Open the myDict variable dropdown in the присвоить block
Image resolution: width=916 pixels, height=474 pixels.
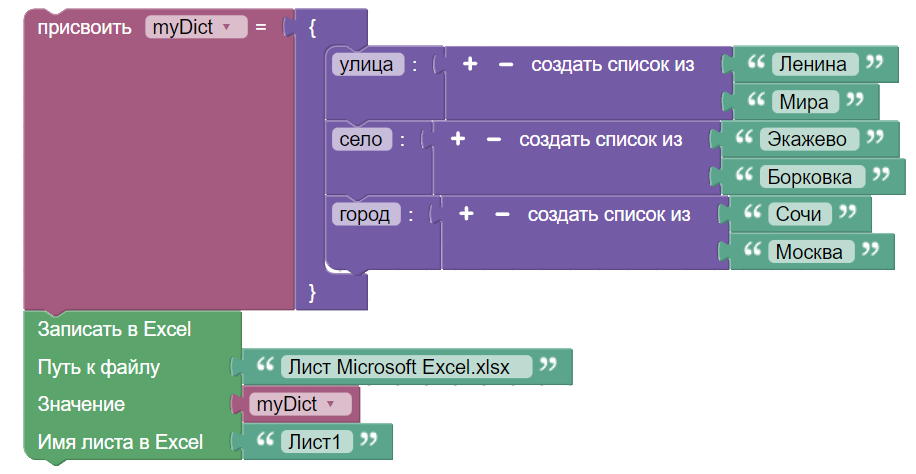196,28
